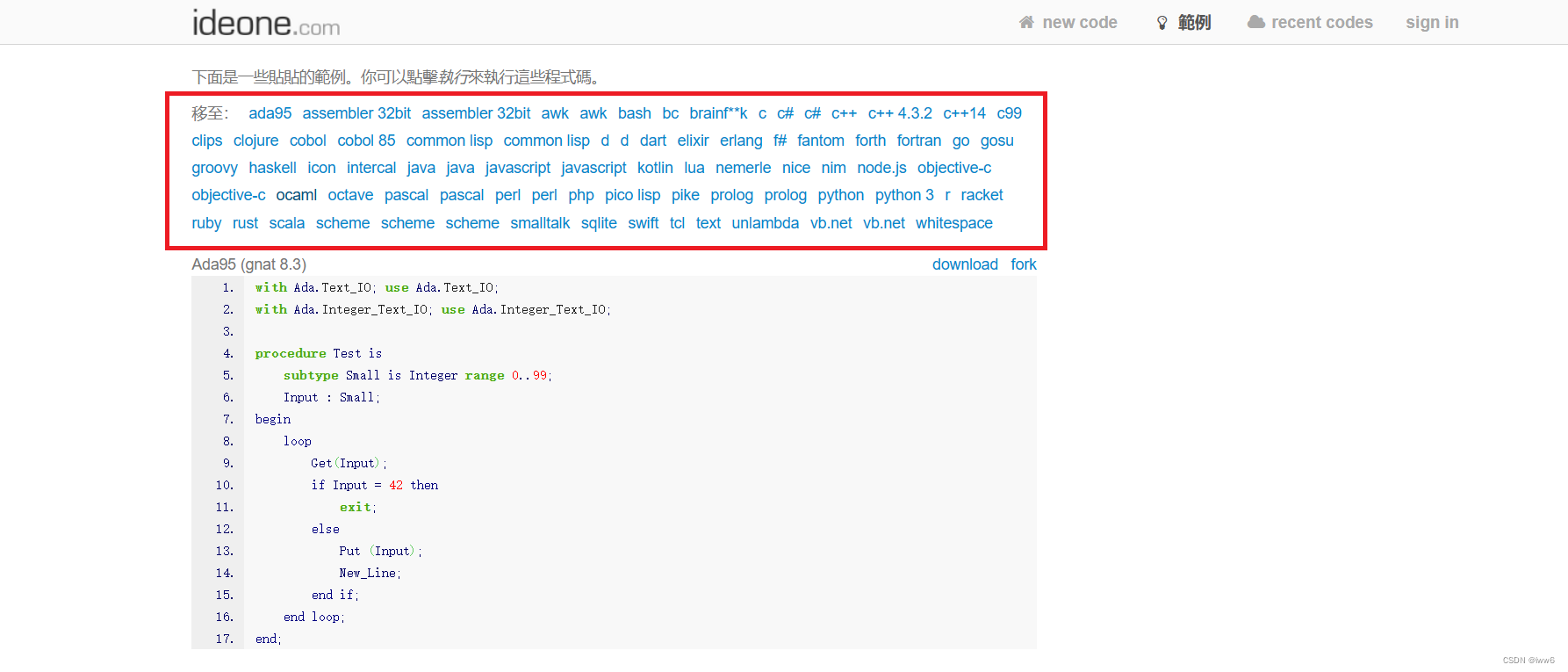Jump to the unlambda example

point(765,223)
